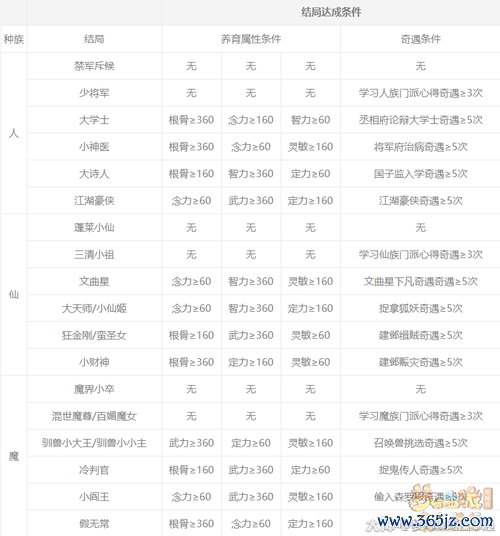Click the 结局达成条件 header cell

point(331,12)
